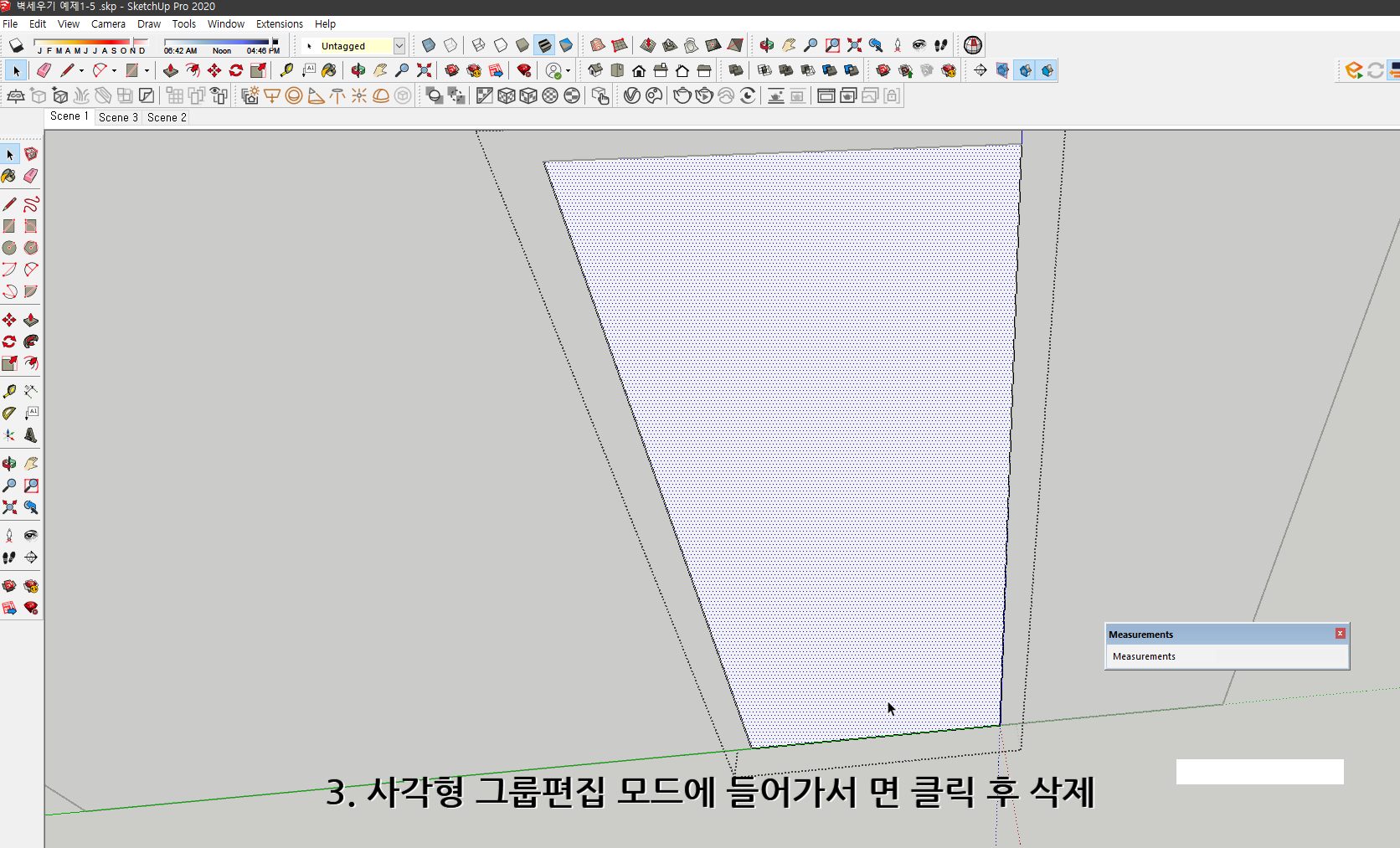Image resolution: width=1400 pixels, height=848 pixels.
Task: Switch to Top view
Action: pyautogui.click(x=617, y=70)
